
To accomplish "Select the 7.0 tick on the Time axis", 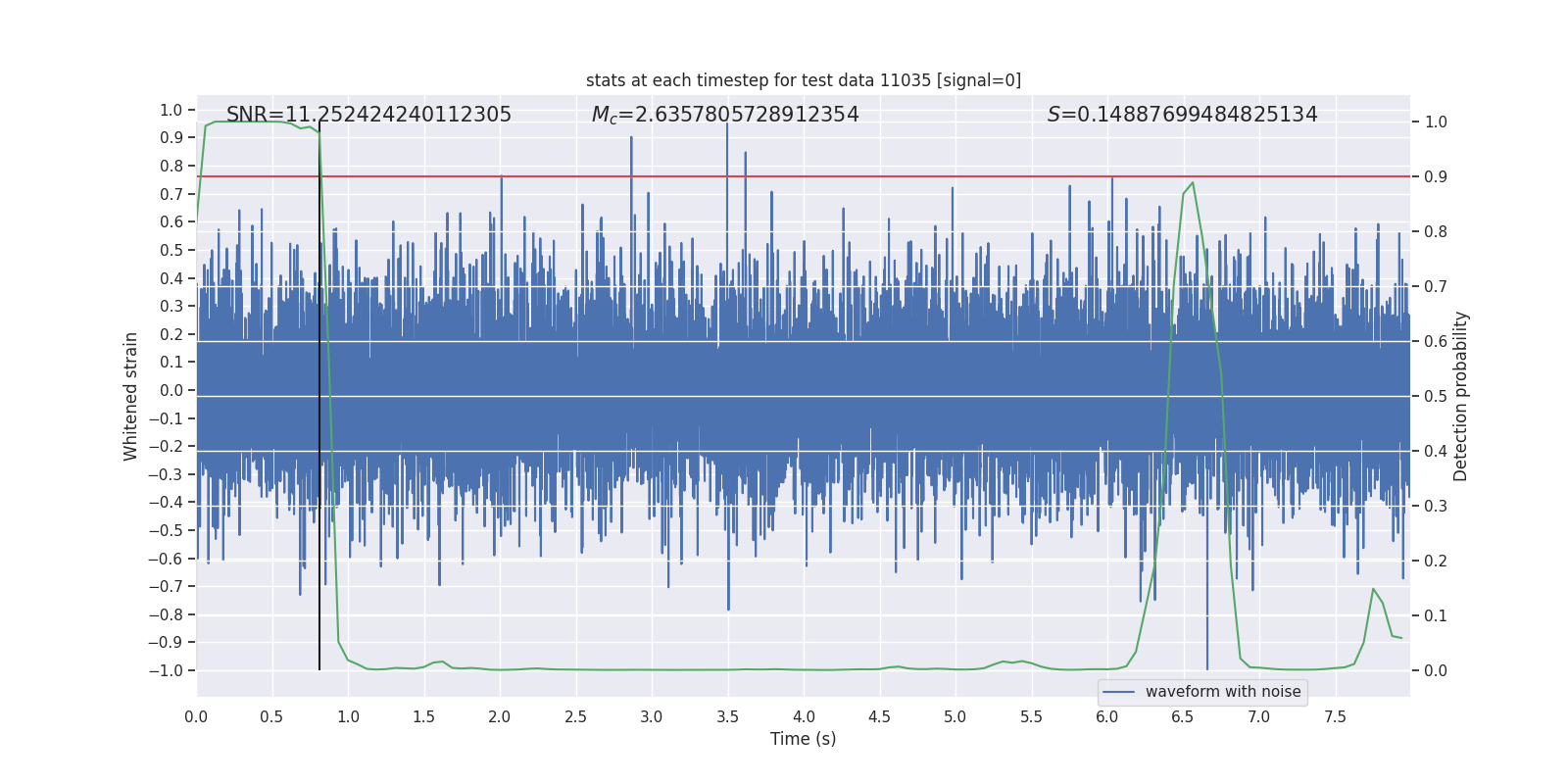I will click(x=1259, y=717).
